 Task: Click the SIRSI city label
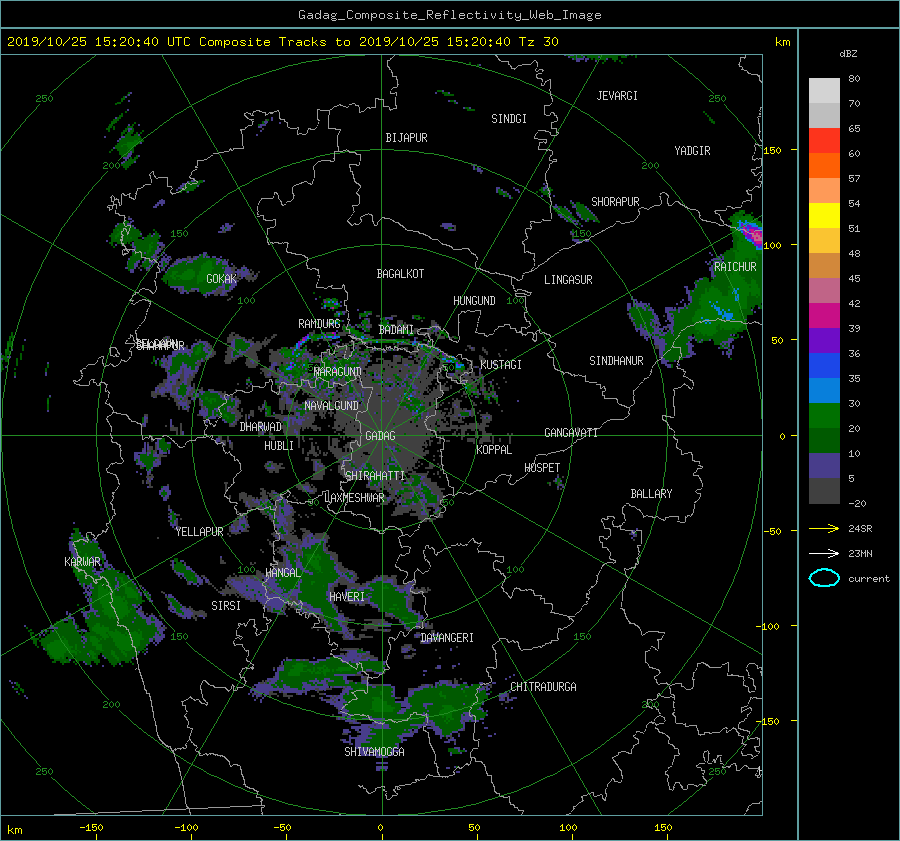tap(226, 606)
